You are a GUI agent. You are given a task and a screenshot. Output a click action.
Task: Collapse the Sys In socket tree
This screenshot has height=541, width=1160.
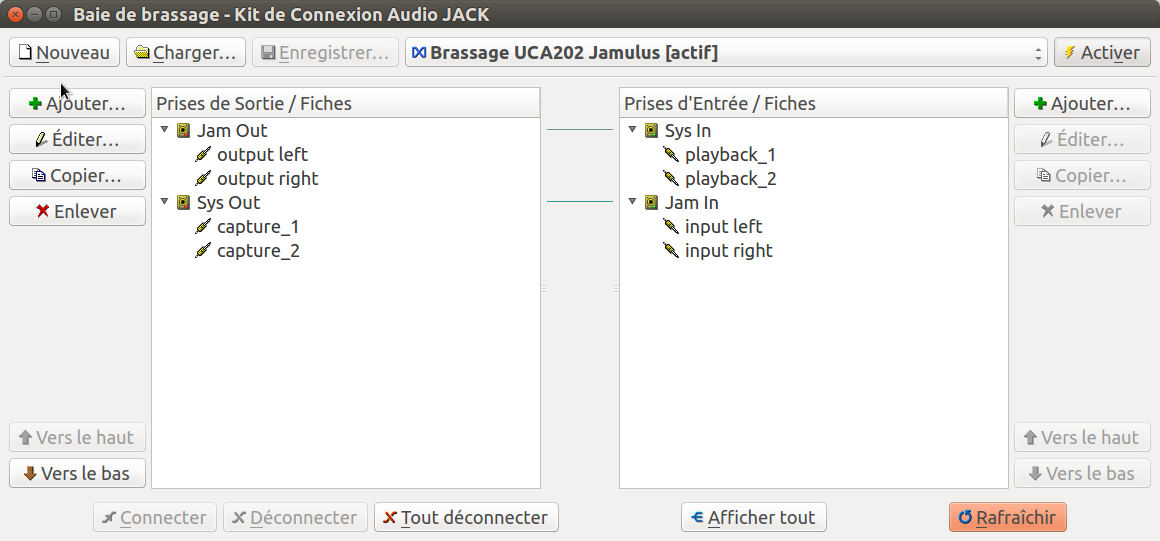pos(633,130)
